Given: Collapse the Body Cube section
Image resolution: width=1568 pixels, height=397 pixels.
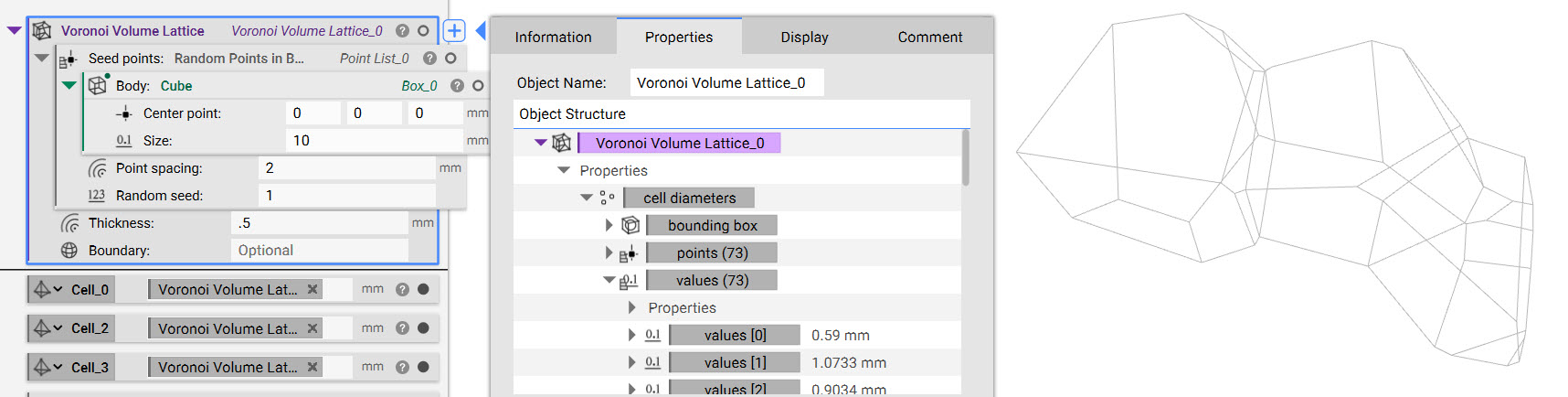Looking at the screenshot, I should 69,85.
